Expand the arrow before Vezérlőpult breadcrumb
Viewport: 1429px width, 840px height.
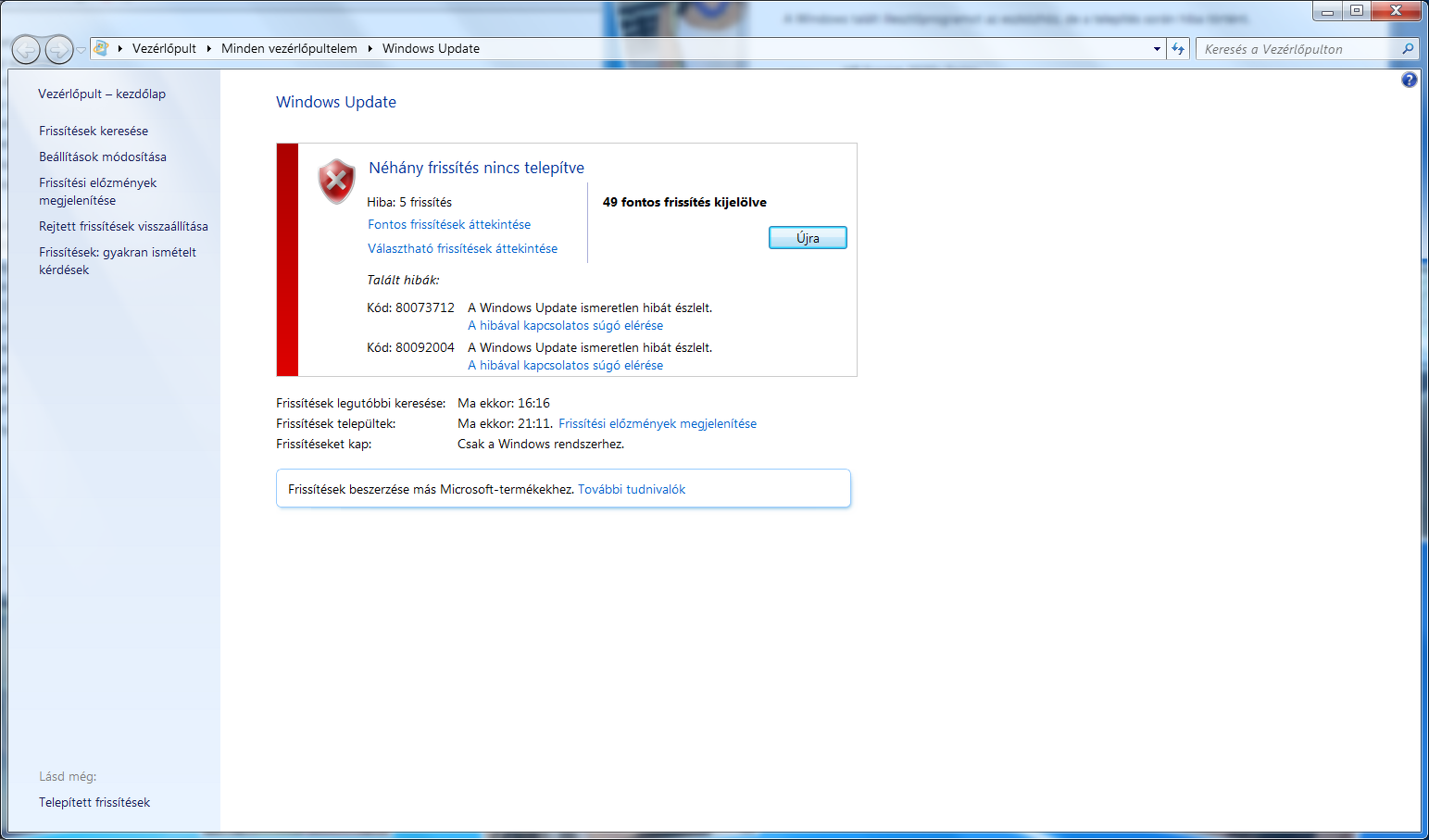pyautogui.click(x=120, y=49)
